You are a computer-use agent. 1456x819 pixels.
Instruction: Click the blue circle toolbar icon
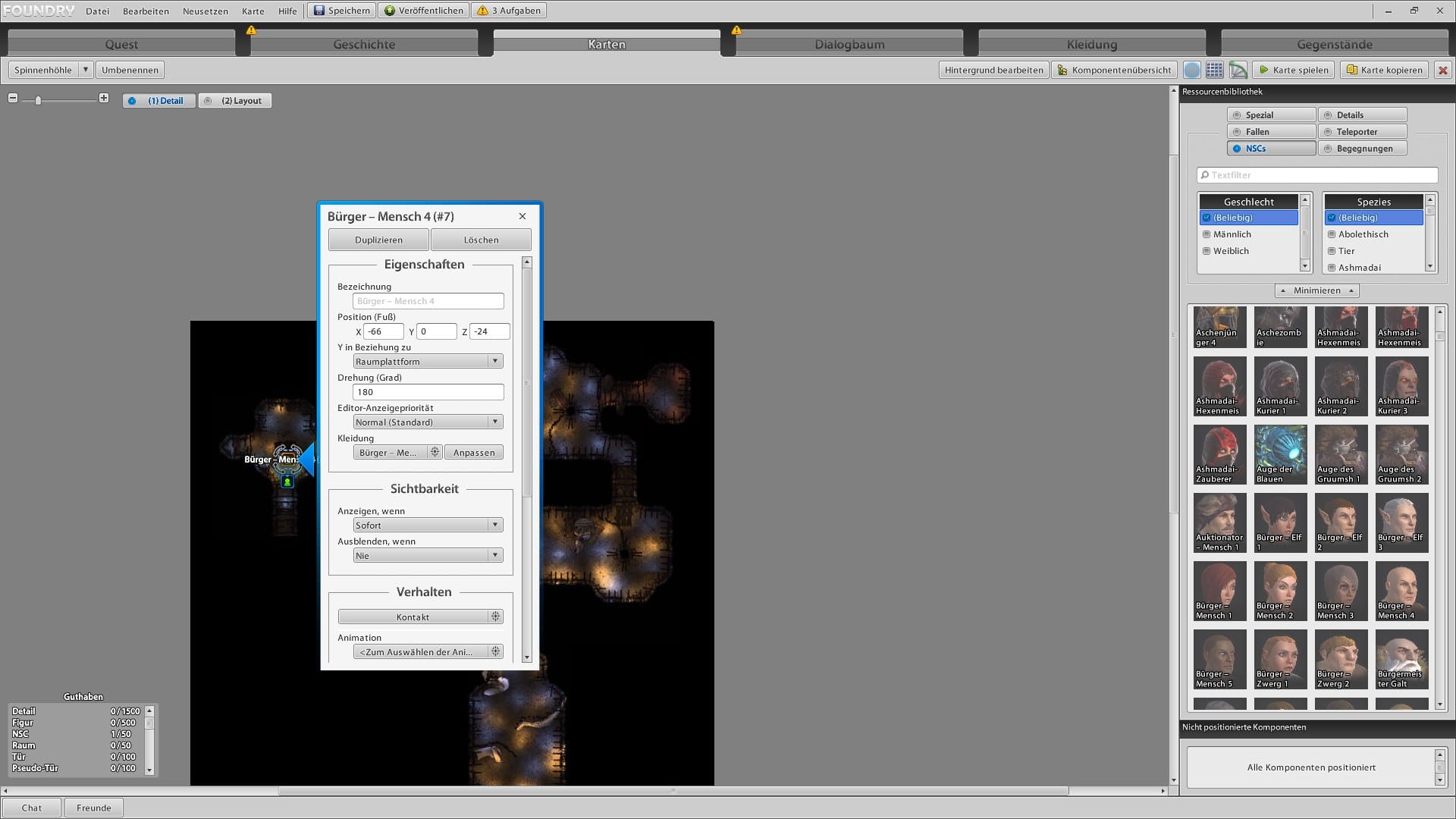pos(1192,70)
